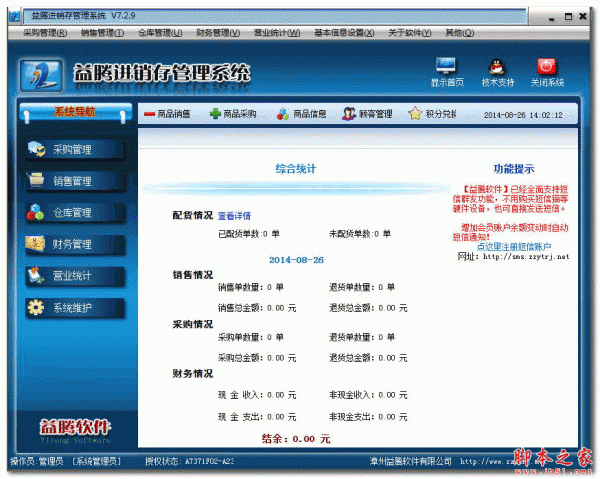Select 营业统计 sidebar button label
Screen dimensions: 600x479
tap(72, 276)
